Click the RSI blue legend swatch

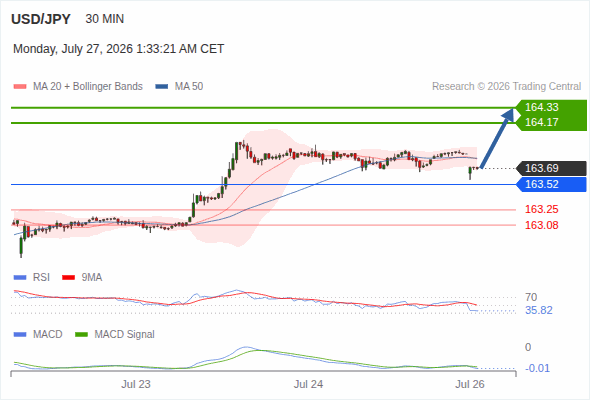coord(20,278)
